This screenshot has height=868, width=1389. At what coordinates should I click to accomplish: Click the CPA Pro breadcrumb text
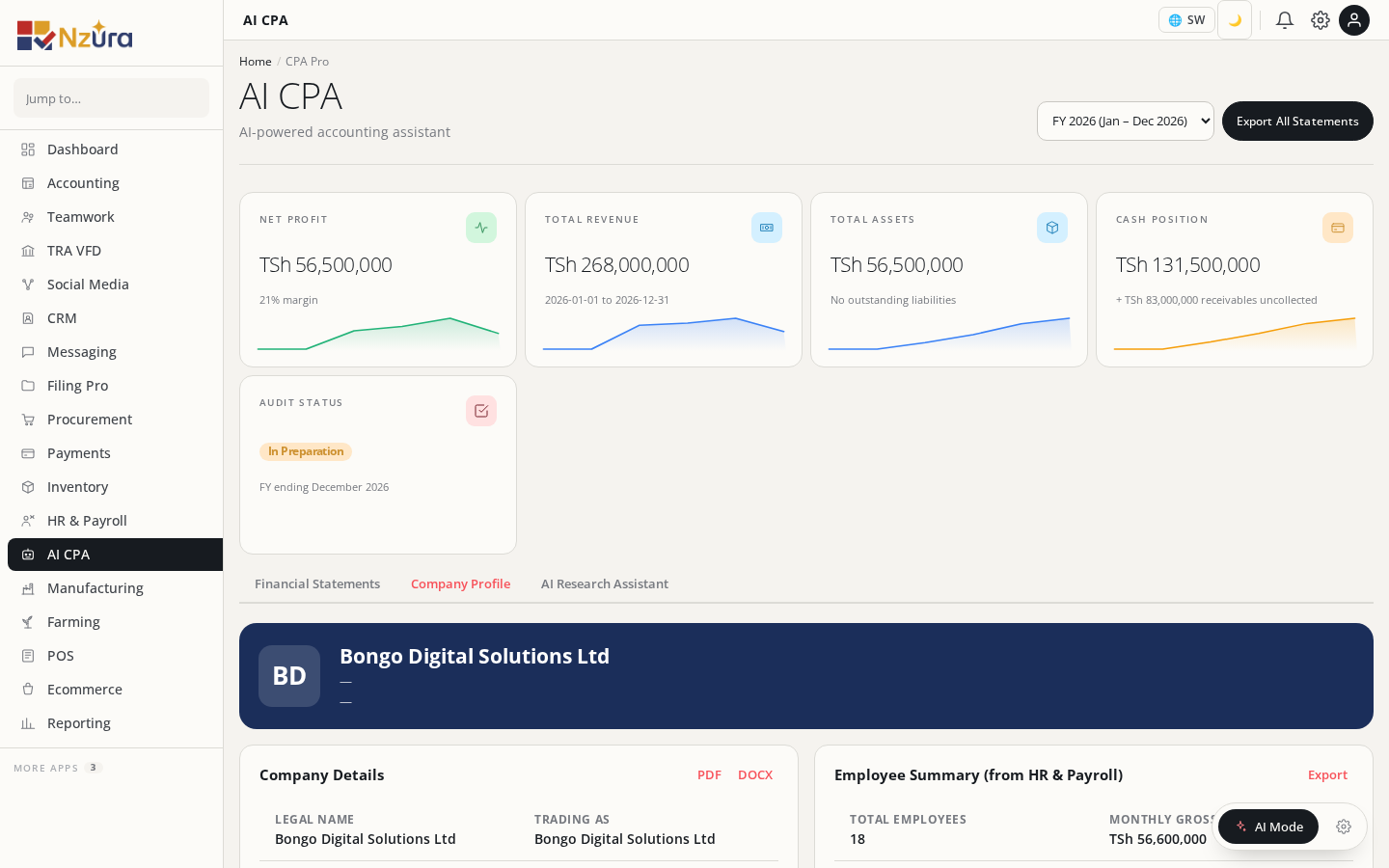click(x=307, y=61)
